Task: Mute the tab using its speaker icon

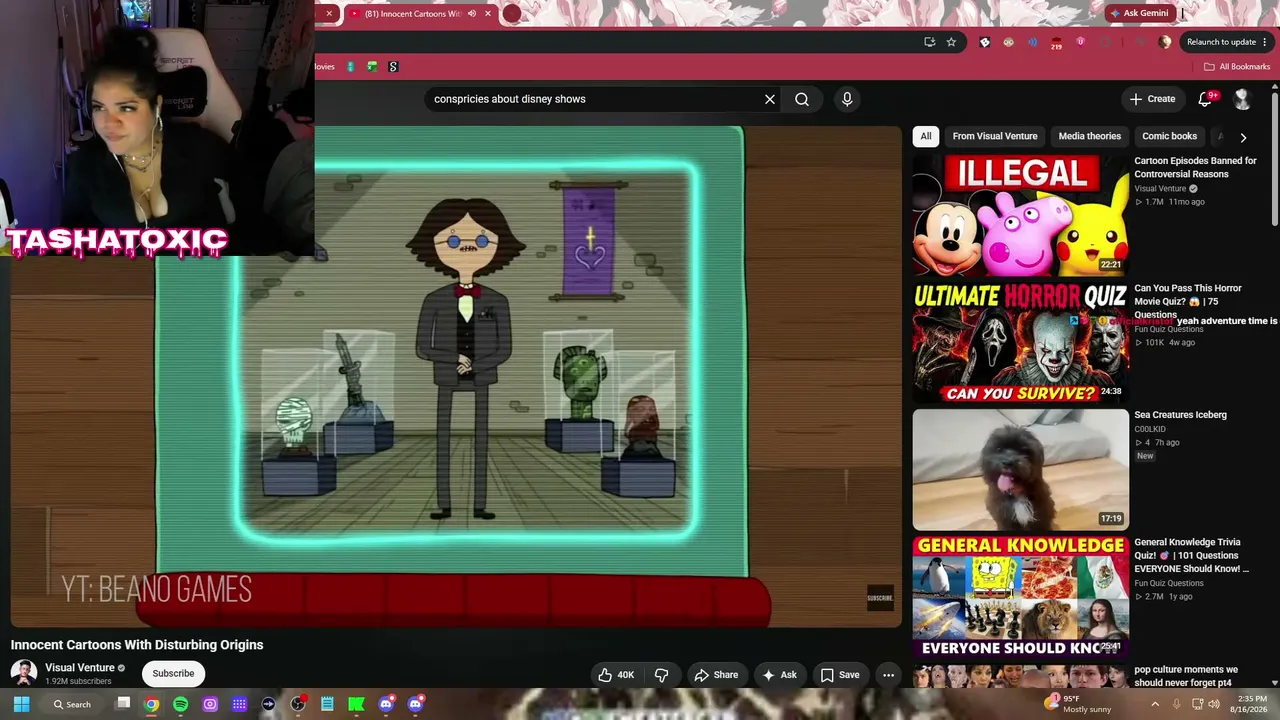Action: click(472, 14)
